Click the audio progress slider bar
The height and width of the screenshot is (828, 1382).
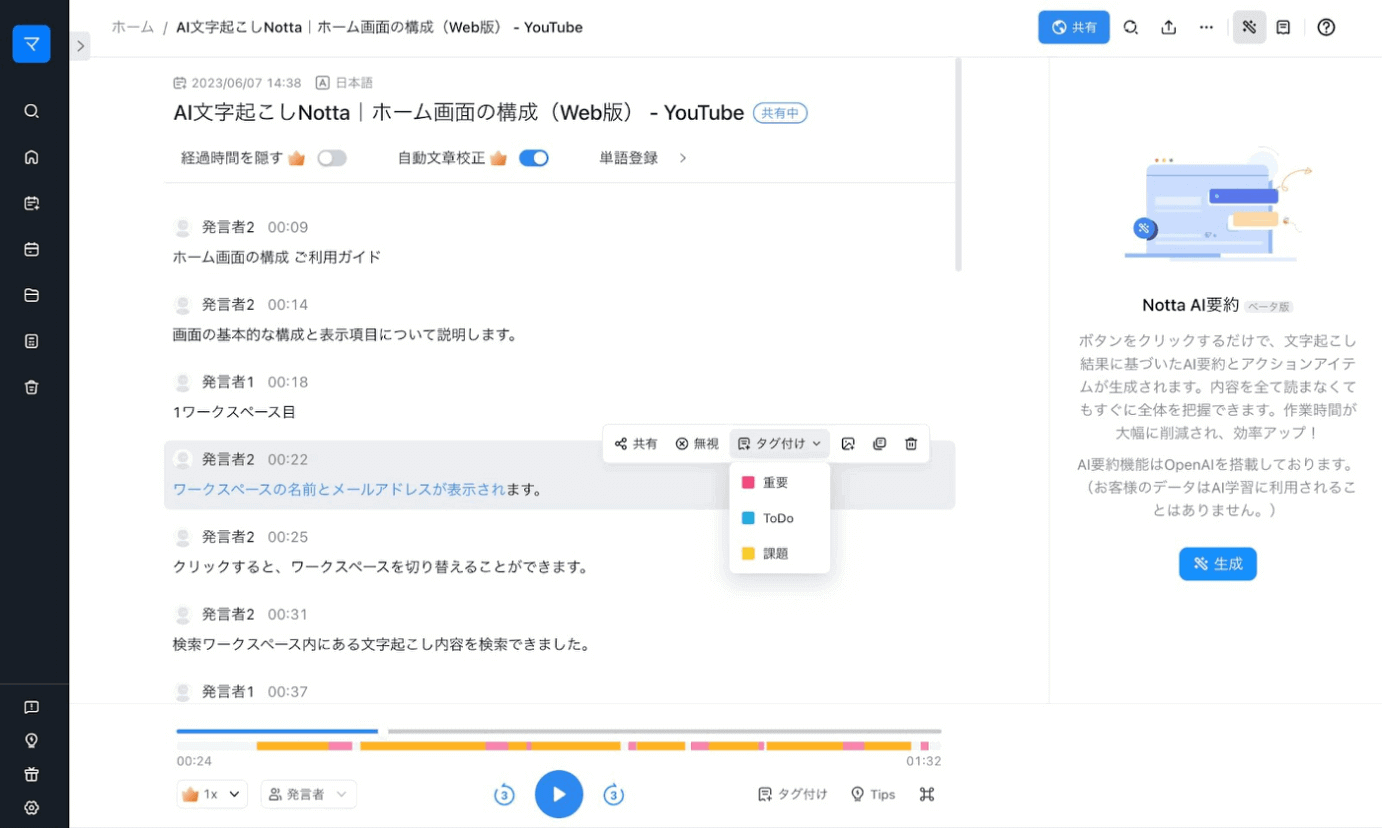coord(559,731)
